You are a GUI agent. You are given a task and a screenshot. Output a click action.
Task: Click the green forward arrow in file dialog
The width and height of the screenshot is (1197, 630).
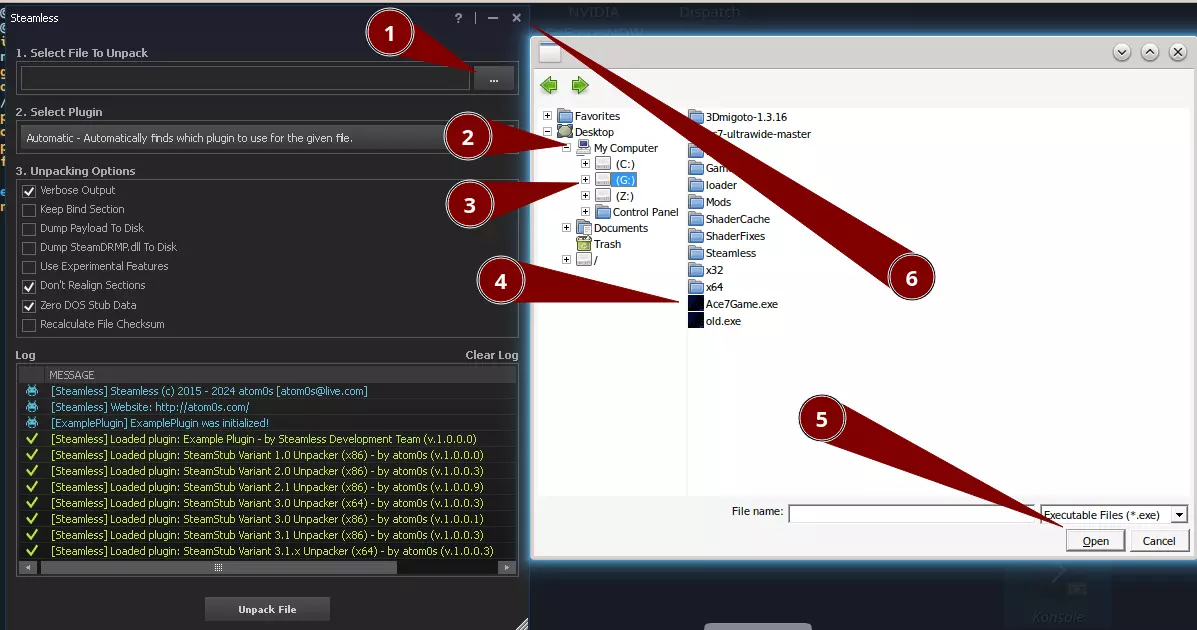pyautogui.click(x=580, y=86)
